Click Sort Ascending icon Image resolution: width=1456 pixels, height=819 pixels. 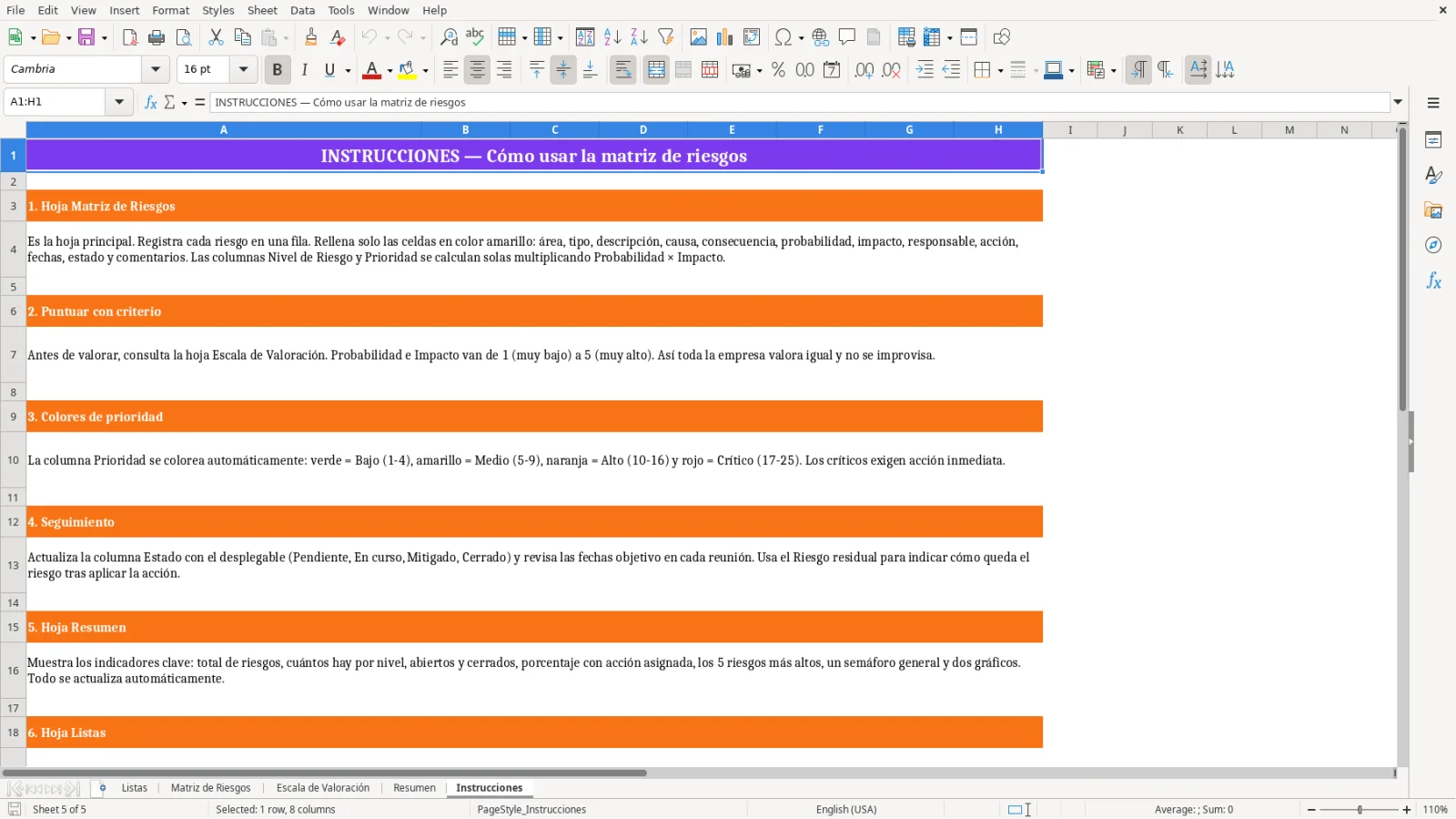point(612,37)
